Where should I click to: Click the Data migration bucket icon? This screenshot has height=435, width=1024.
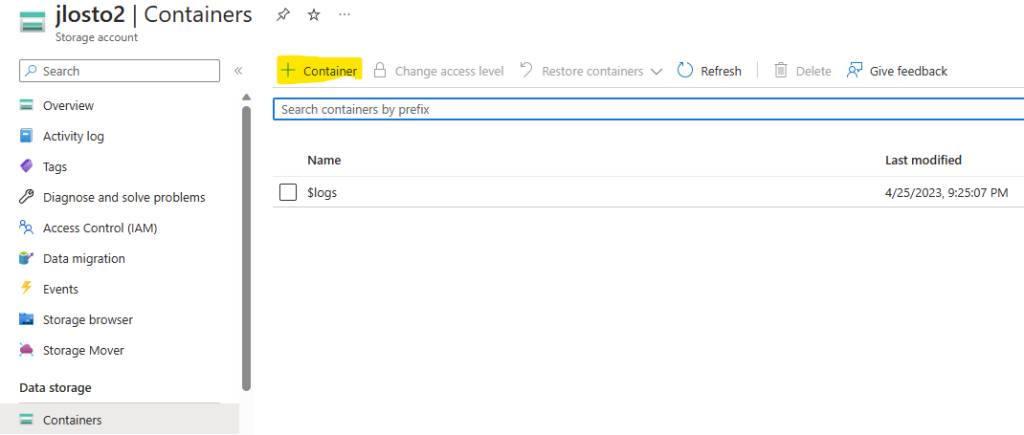26,258
